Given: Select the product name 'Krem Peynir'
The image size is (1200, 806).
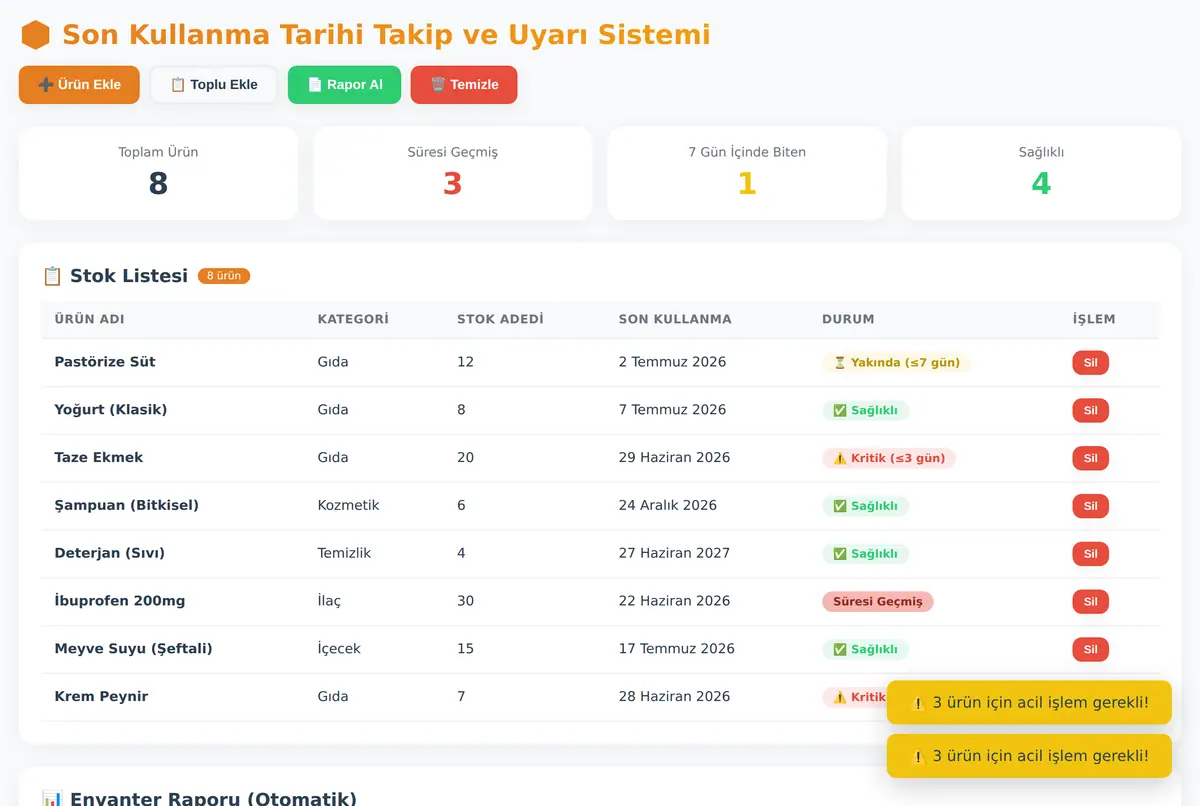Looking at the screenshot, I should coord(101,696).
